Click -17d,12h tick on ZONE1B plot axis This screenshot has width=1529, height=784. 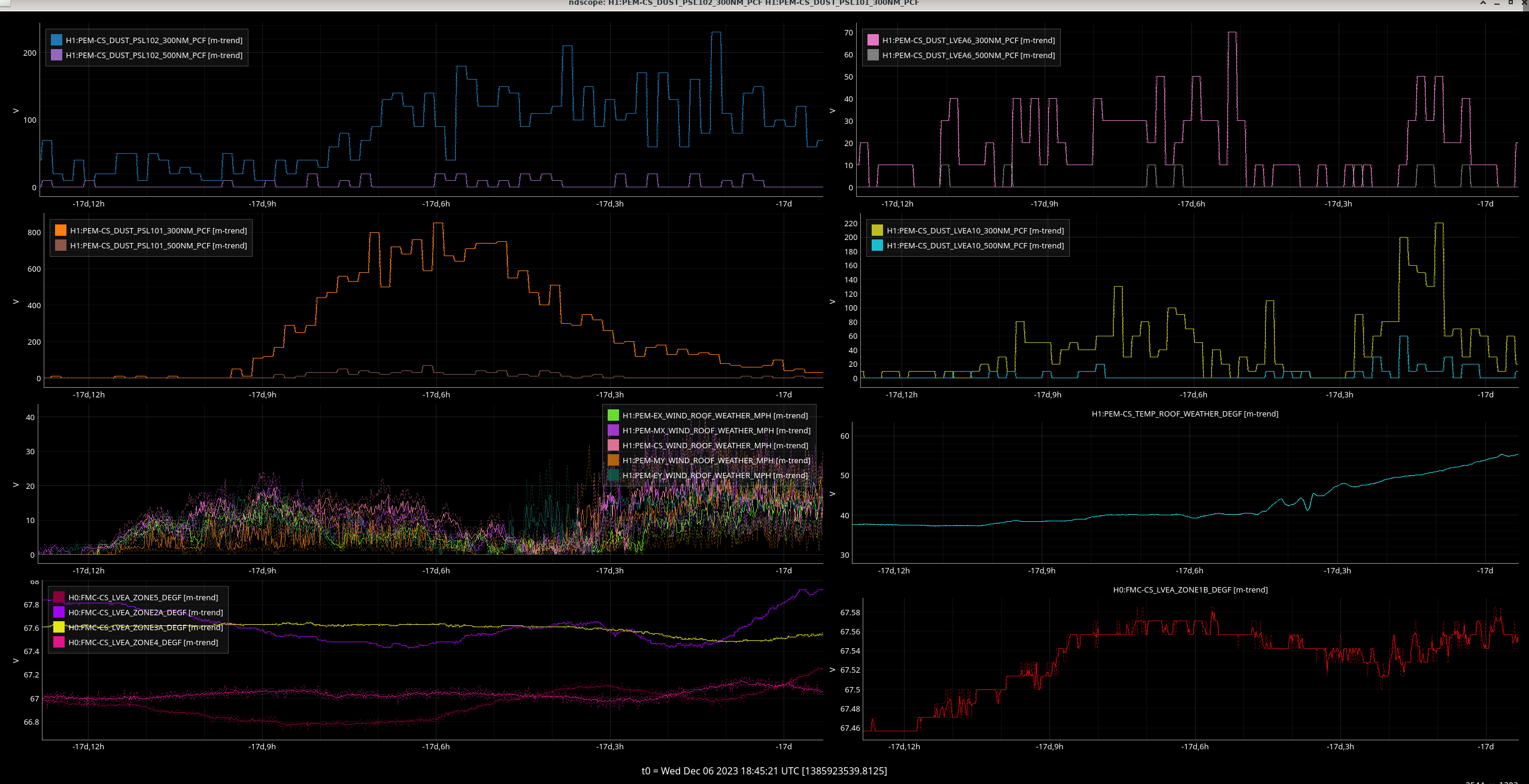(904, 746)
